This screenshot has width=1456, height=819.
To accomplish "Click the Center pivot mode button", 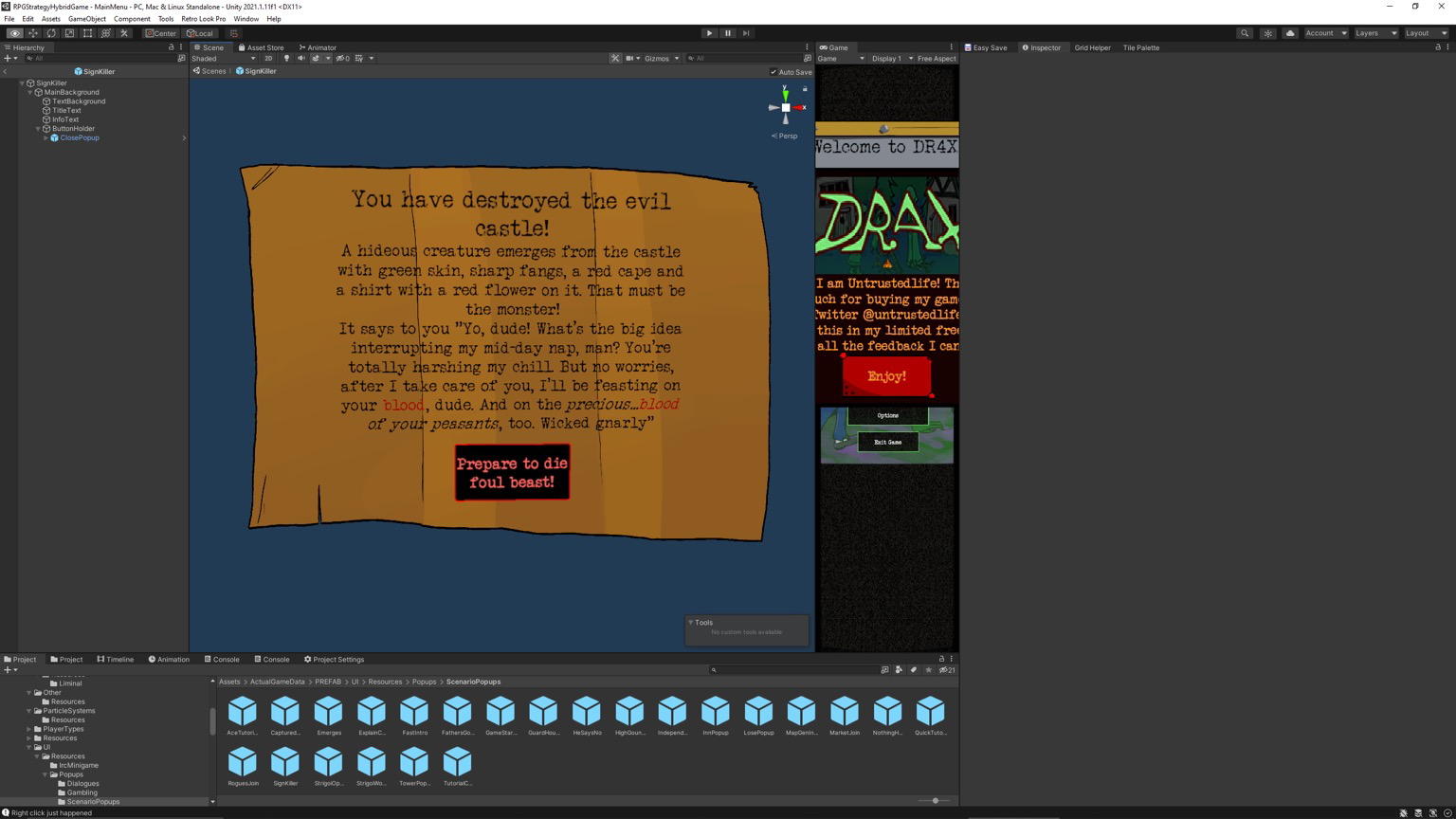I will click(x=160, y=33).
